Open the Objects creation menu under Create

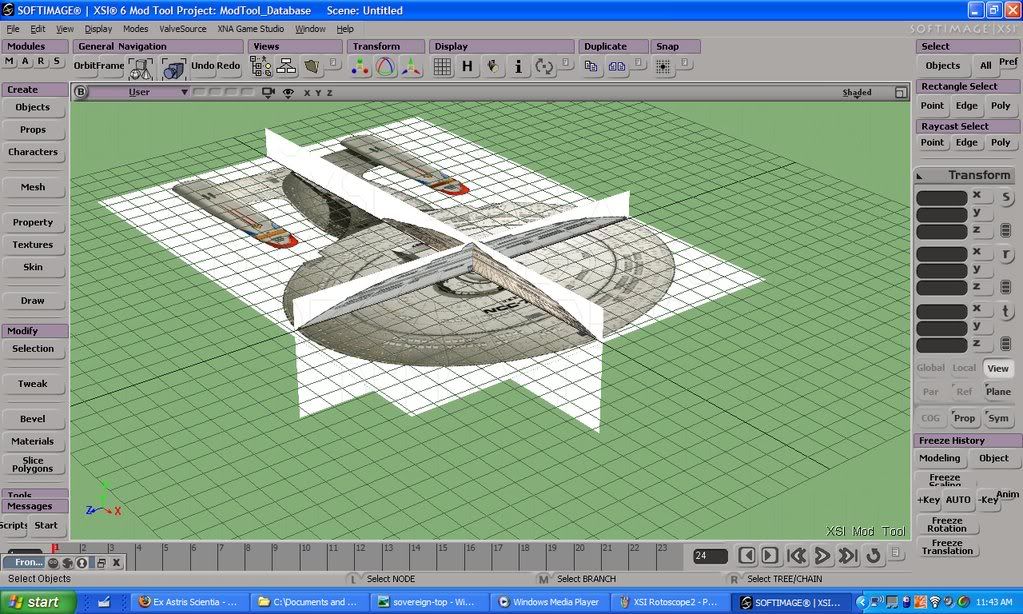33,108
